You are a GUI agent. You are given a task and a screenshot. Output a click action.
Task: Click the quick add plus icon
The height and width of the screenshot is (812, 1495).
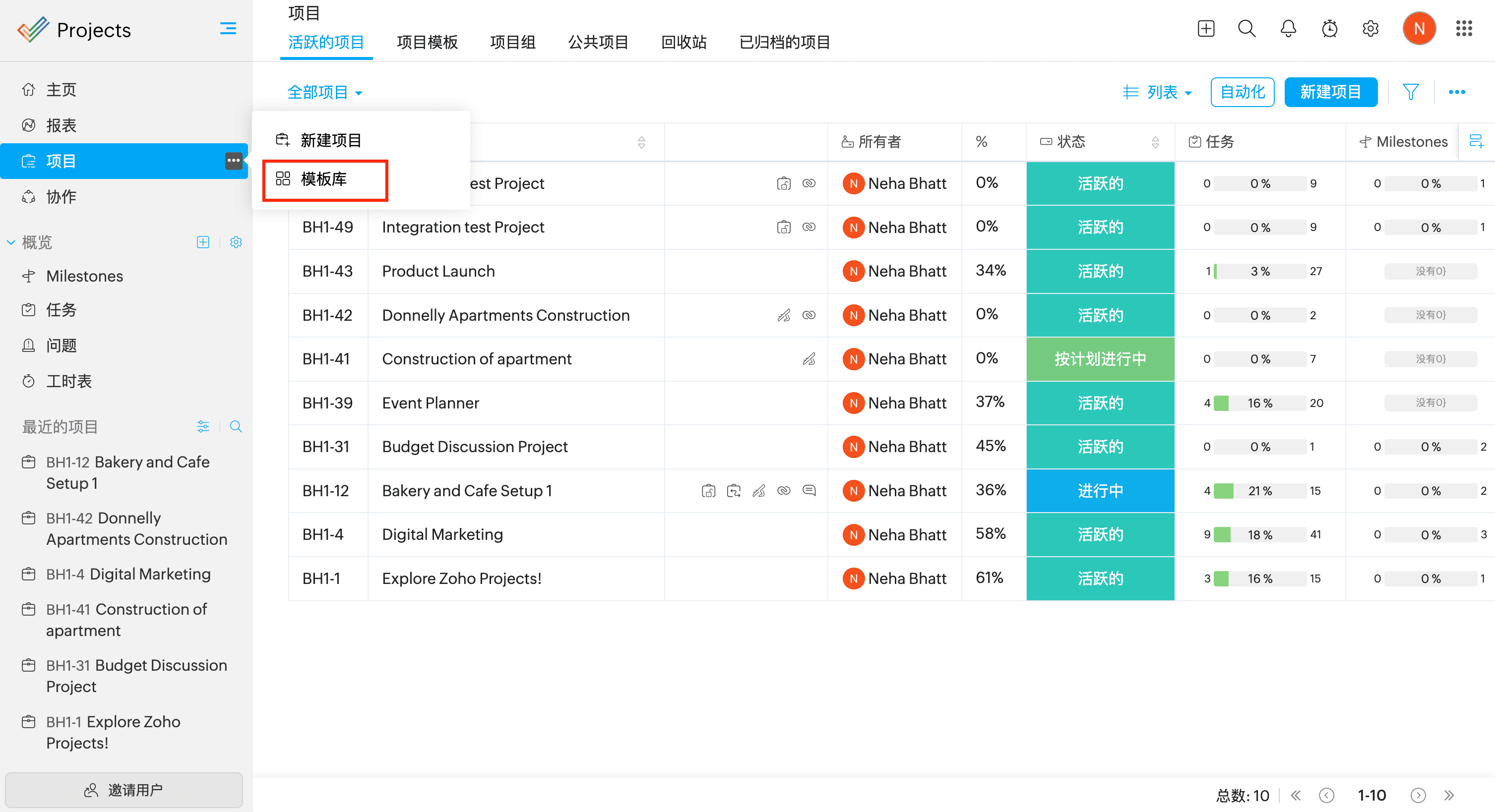1205,28
